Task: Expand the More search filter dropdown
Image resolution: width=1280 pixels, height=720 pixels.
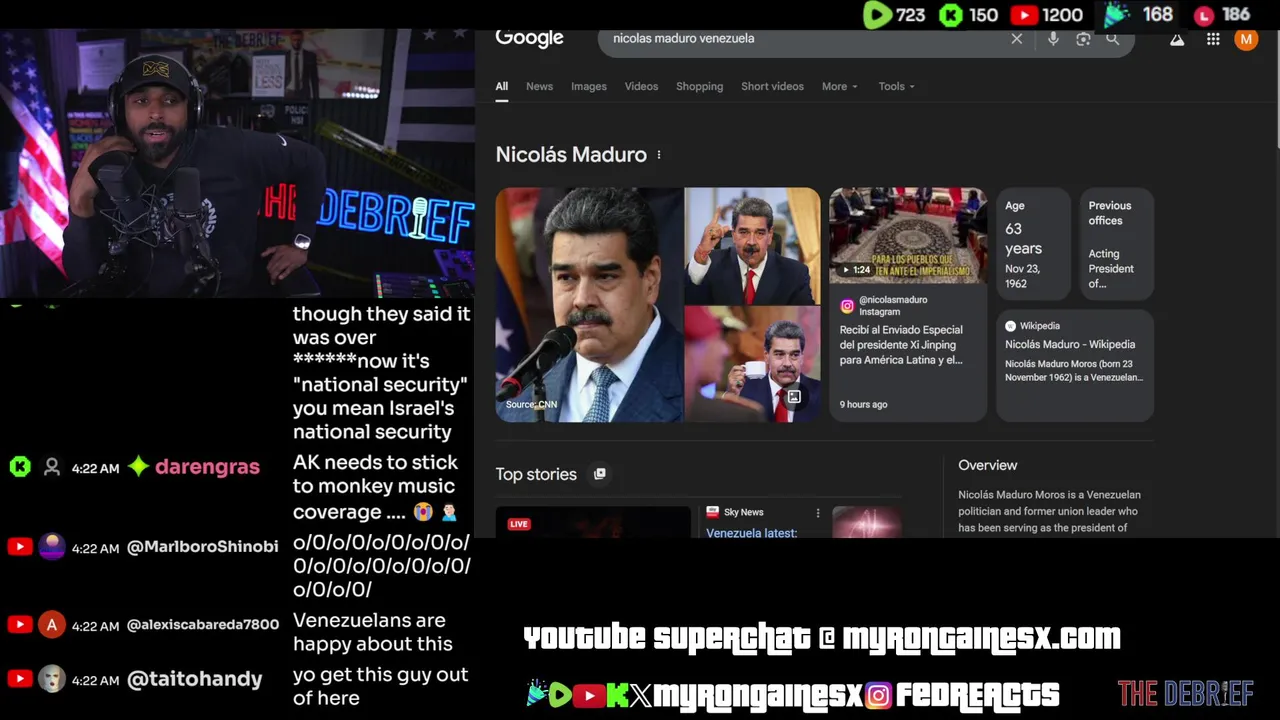Action: click(x=840, y=87)
